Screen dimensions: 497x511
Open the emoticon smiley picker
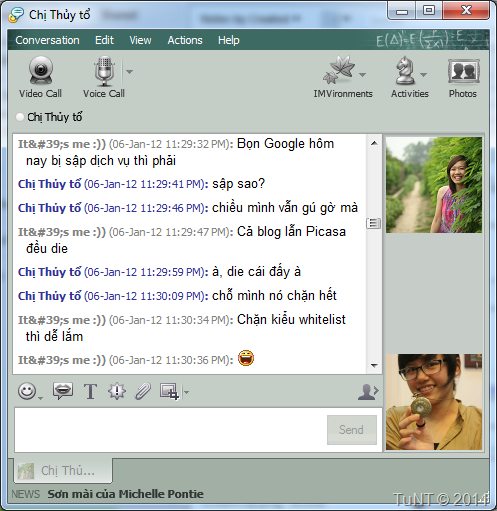[x=27, y=391]
